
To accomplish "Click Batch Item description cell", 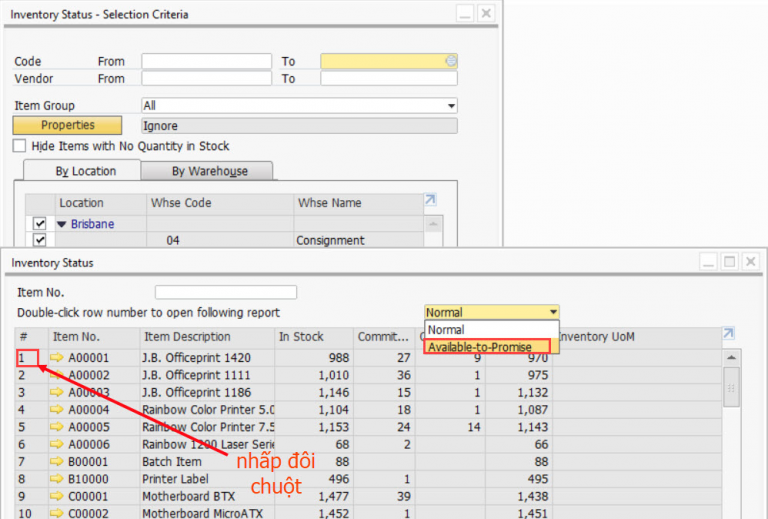I will coord(207,462).
